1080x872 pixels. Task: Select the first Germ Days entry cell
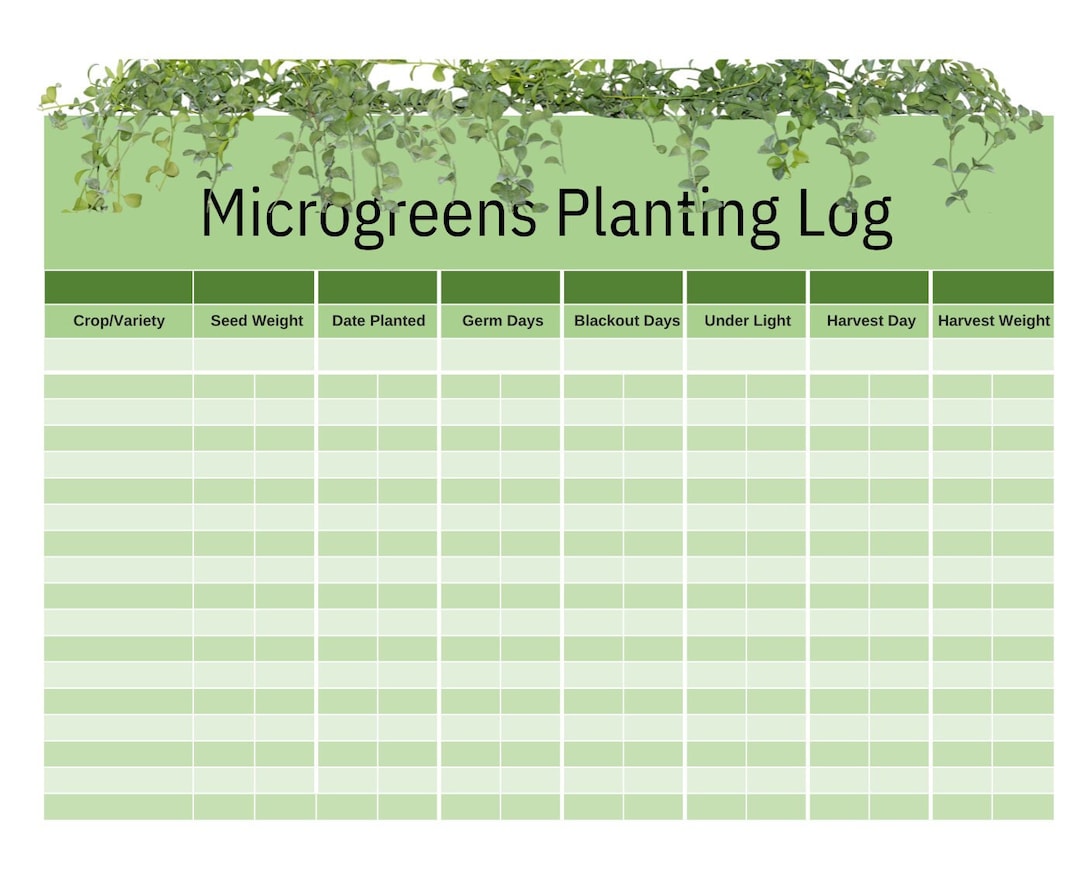click(x=502, y=355)
